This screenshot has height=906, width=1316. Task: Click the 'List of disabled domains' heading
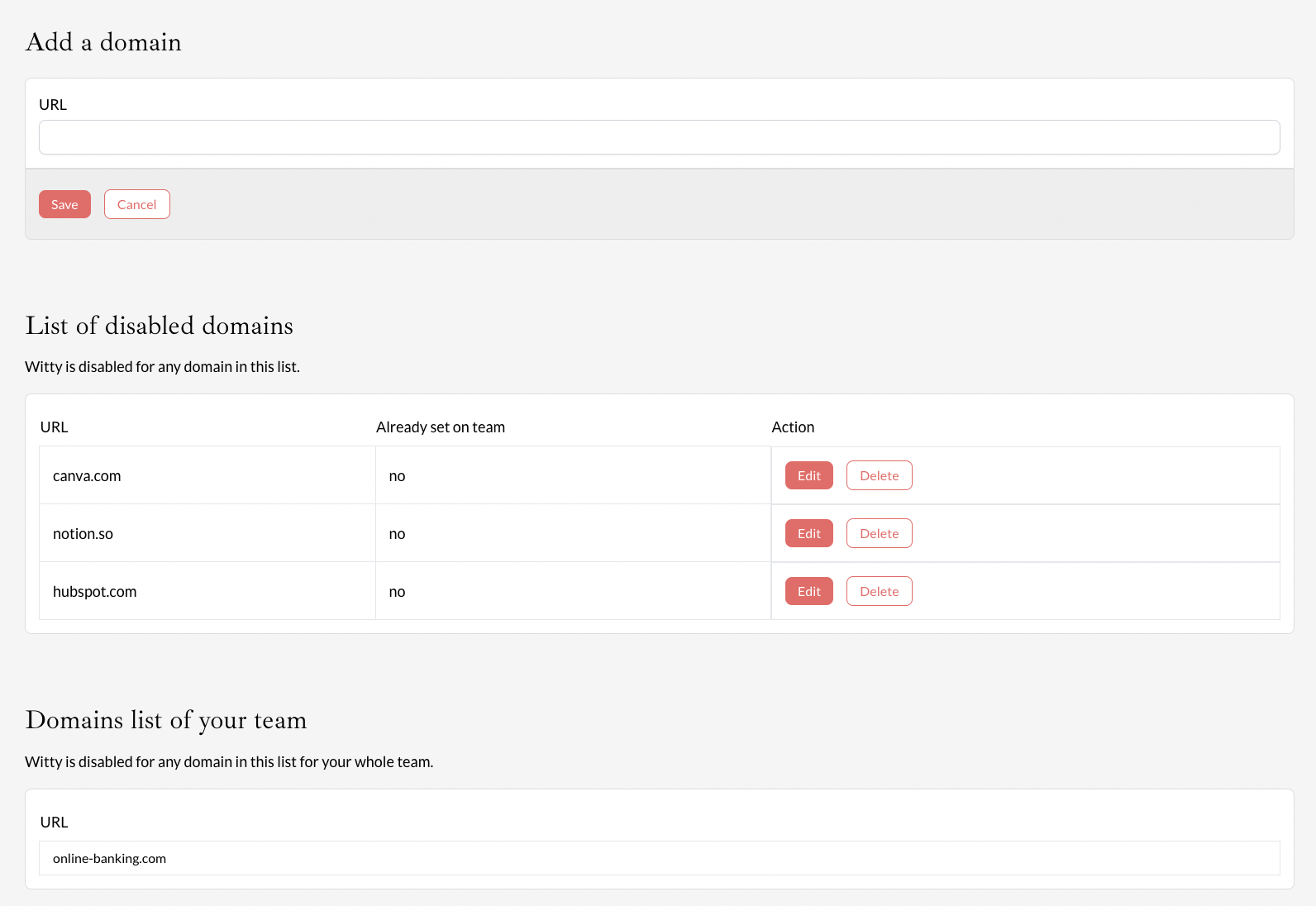159,326
